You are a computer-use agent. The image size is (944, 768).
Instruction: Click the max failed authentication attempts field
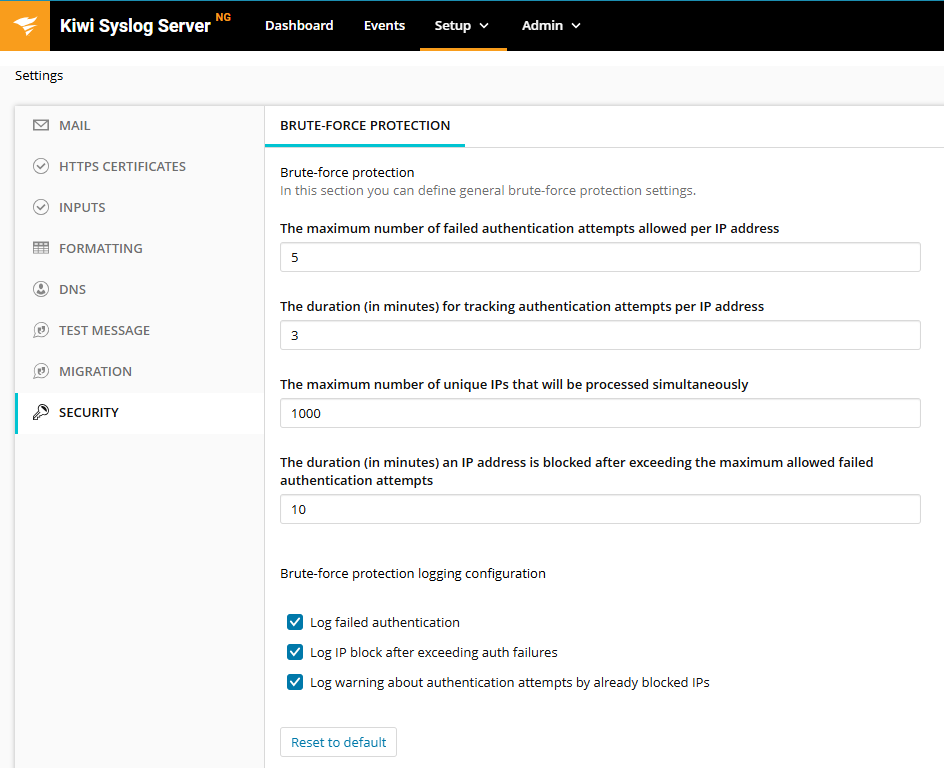(600, 257)
